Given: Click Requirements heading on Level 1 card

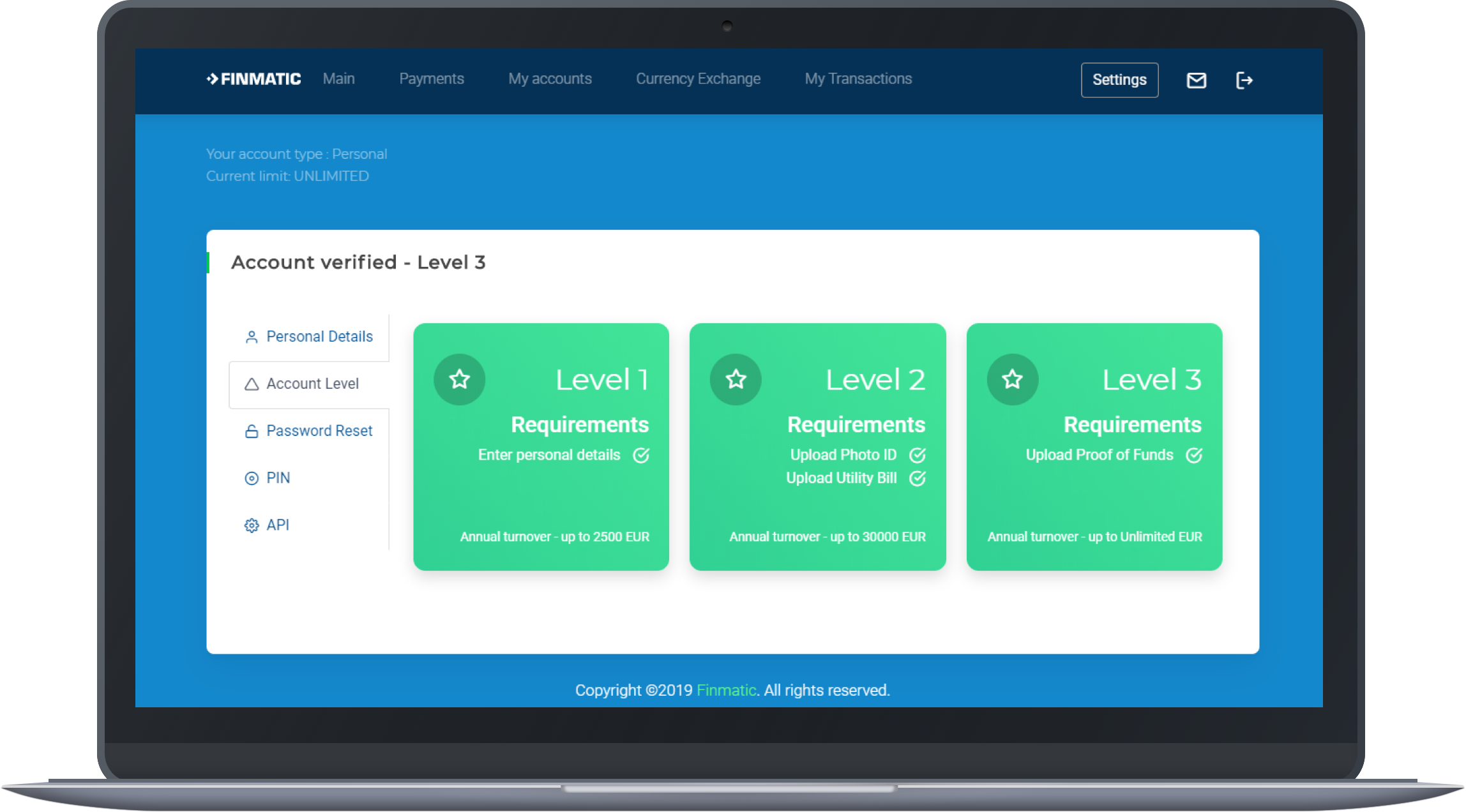Looking at the screenshot, I should pos(580,425).
